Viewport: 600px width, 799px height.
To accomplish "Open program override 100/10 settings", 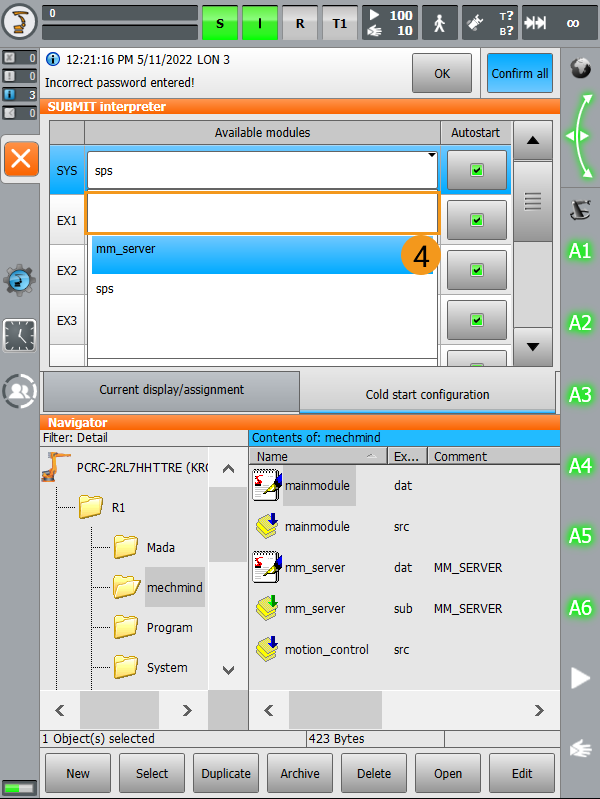I will click(390, 23).
